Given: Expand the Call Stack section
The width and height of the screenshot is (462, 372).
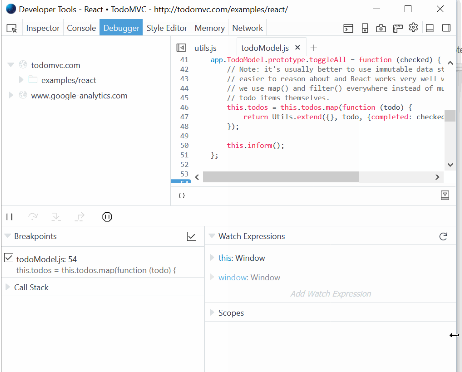Looking at the screenshot, I should click(x=8, y=287).
